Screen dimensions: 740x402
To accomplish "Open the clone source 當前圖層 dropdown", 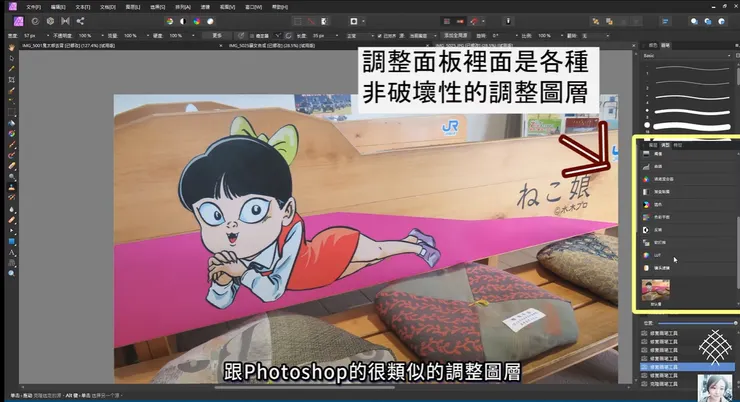I will tap(421, 36).
